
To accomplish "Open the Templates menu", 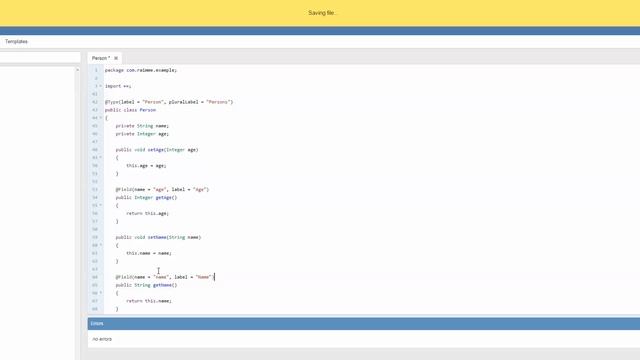I will (16, 42).
